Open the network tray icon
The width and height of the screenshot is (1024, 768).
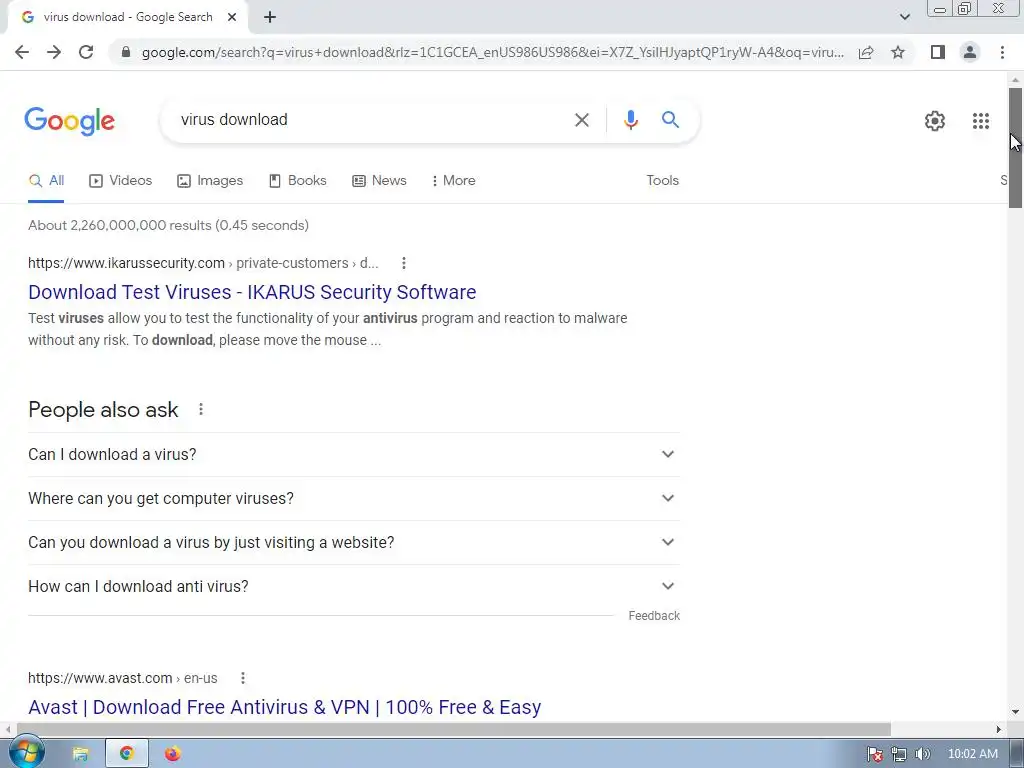tap(899, 754)
